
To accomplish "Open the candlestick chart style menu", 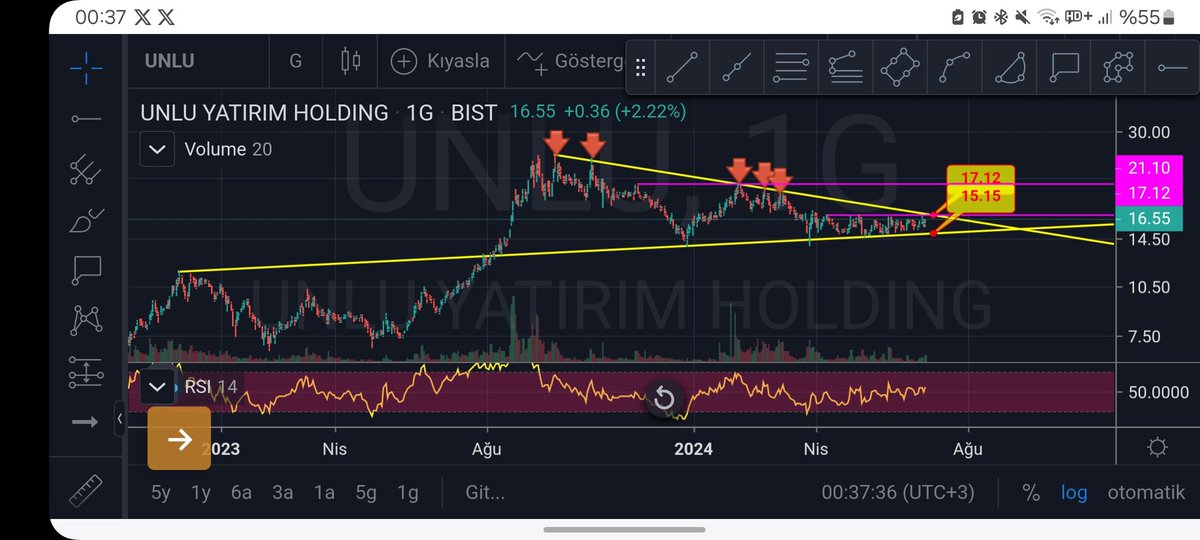I will [351, 61].
